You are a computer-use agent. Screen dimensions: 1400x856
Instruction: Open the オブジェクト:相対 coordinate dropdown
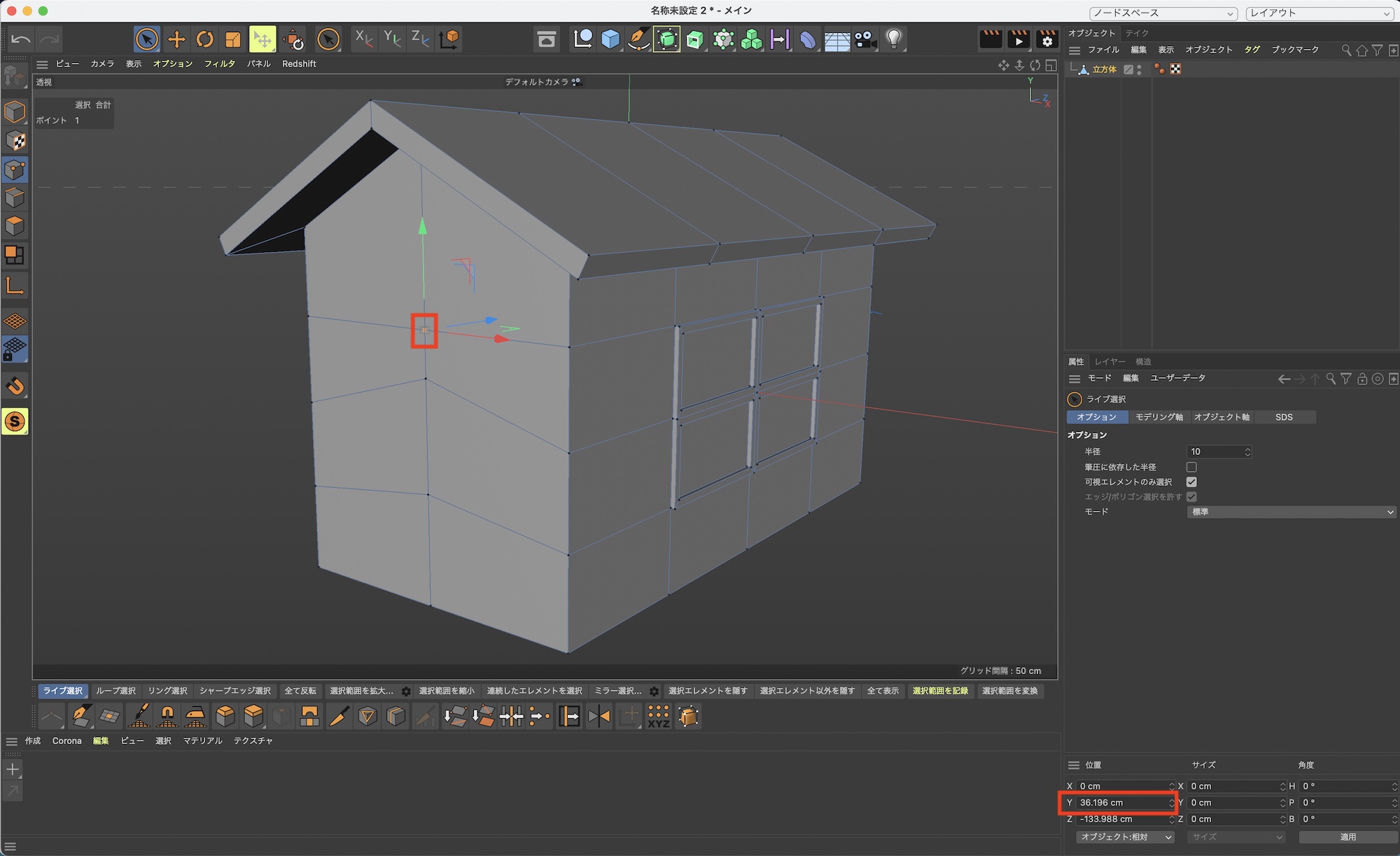[1125, 836]
